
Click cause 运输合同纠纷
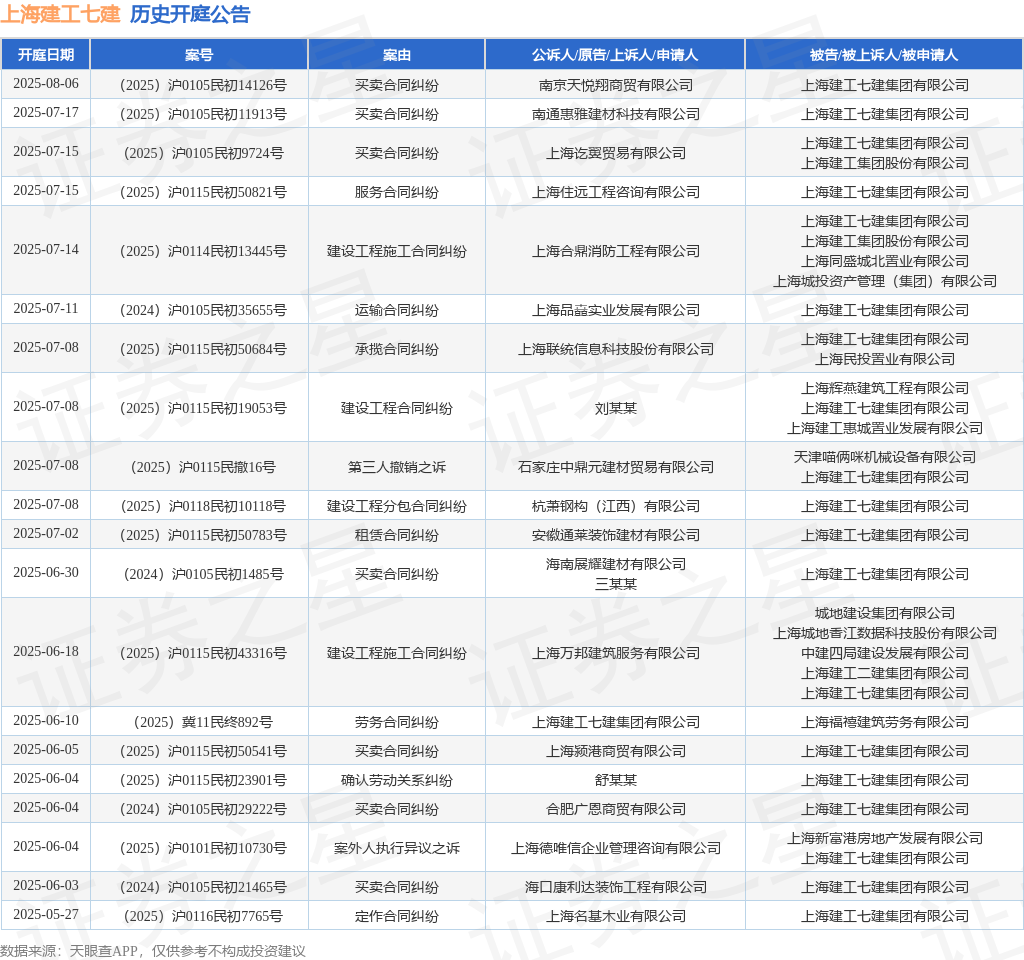[396, 310]
